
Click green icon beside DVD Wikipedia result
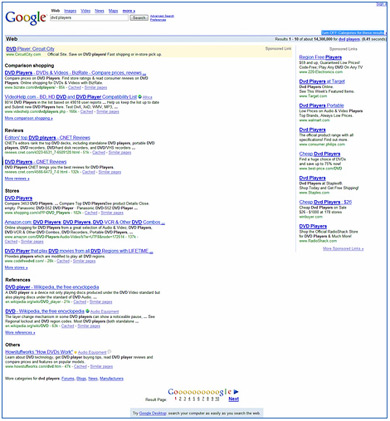click(x=88, y=311)
